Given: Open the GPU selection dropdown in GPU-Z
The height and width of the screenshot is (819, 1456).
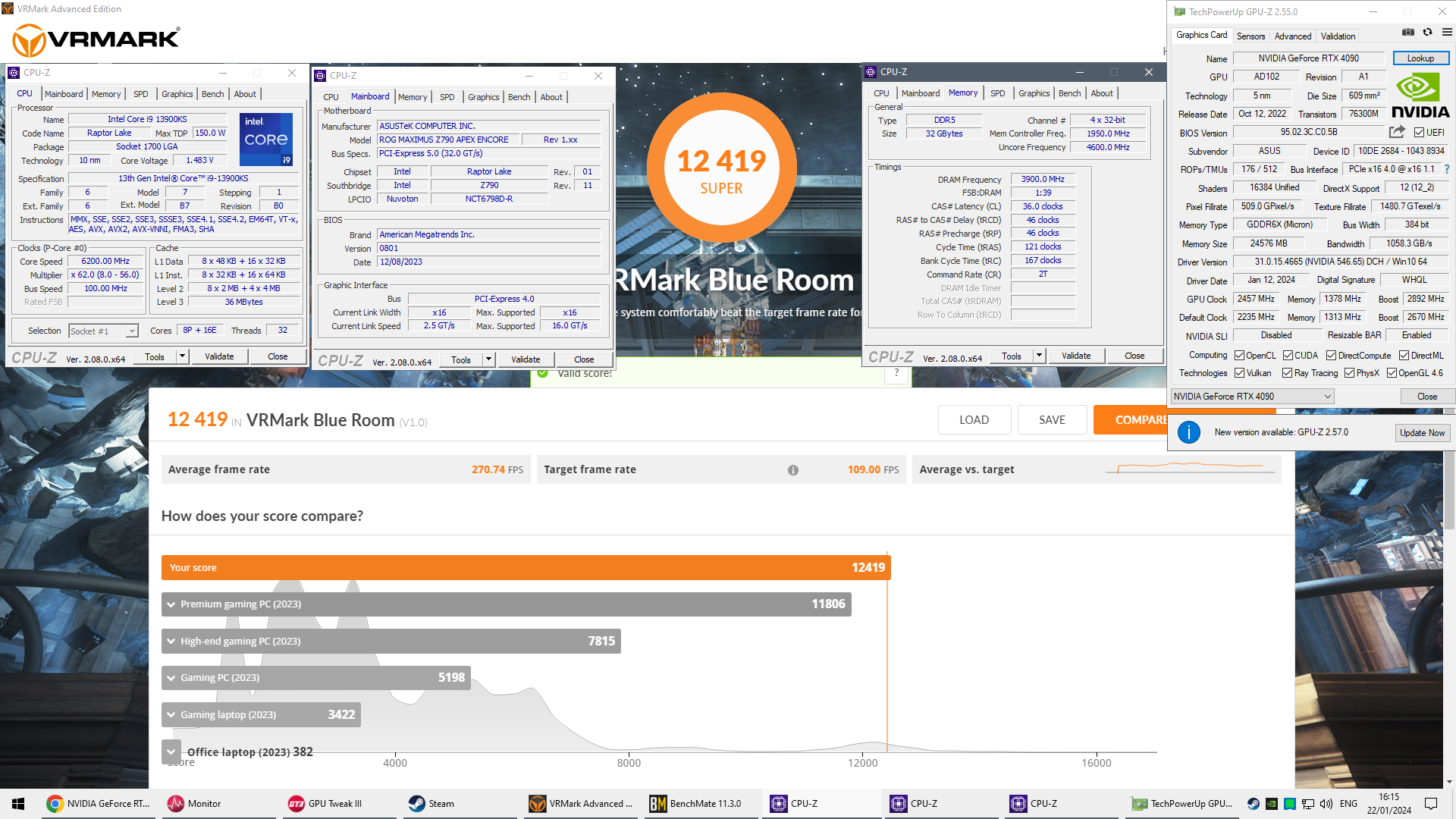Looking at the screenshot, I should coord(1252,397).
